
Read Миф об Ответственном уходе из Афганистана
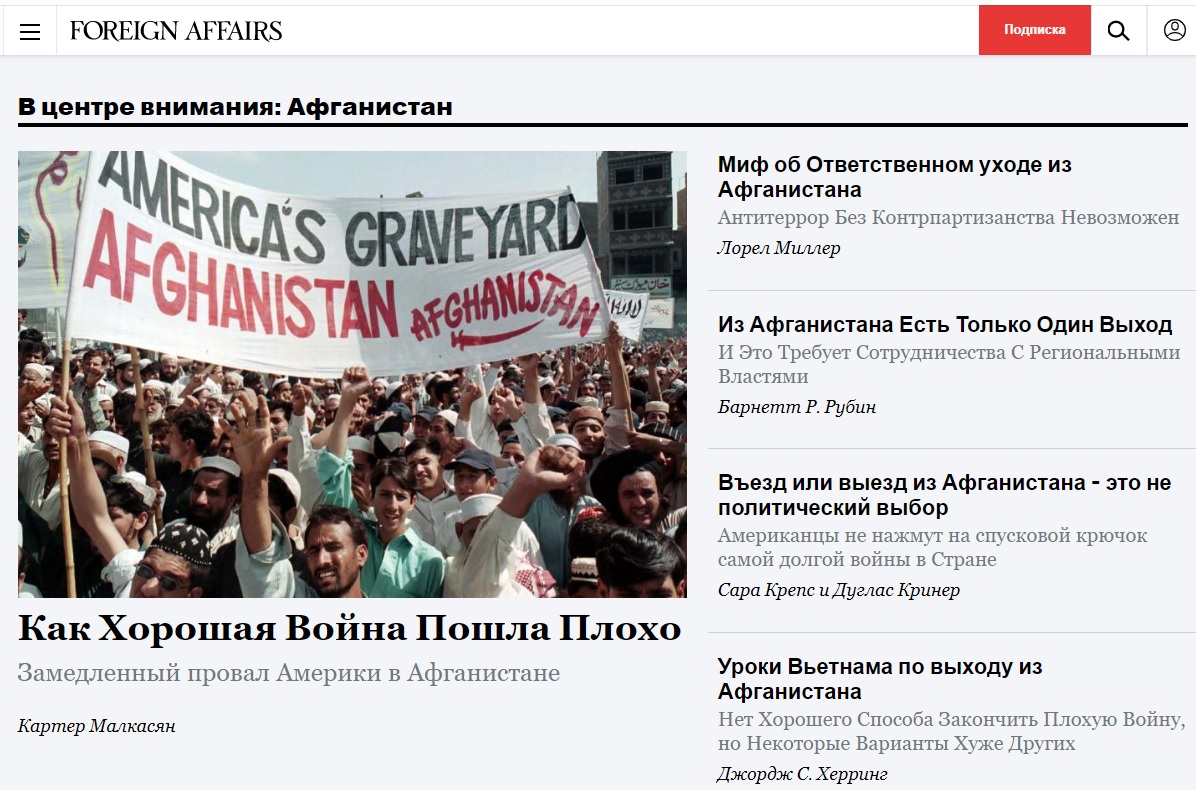coord(894,177)
